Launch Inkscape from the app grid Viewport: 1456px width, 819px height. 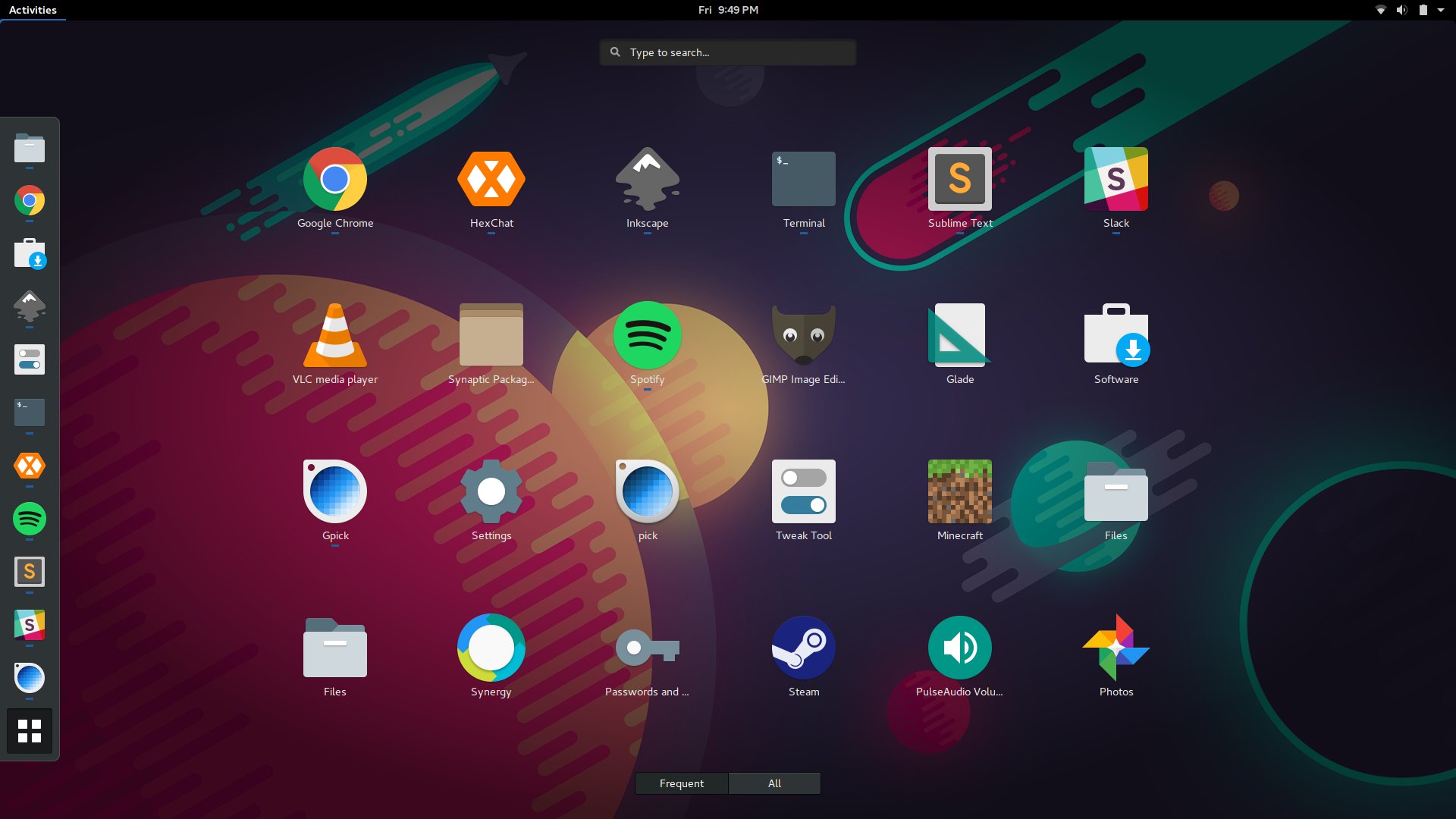click(x=648, y=180)
